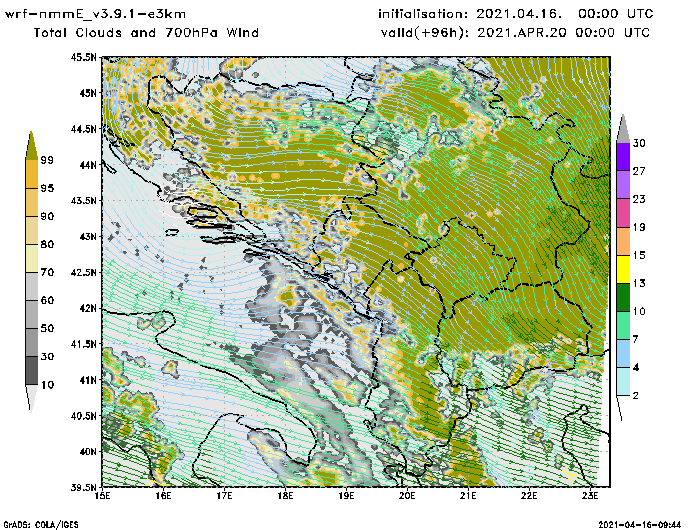
Task: Click the '18E' longitude label
Action: point(285,496)
